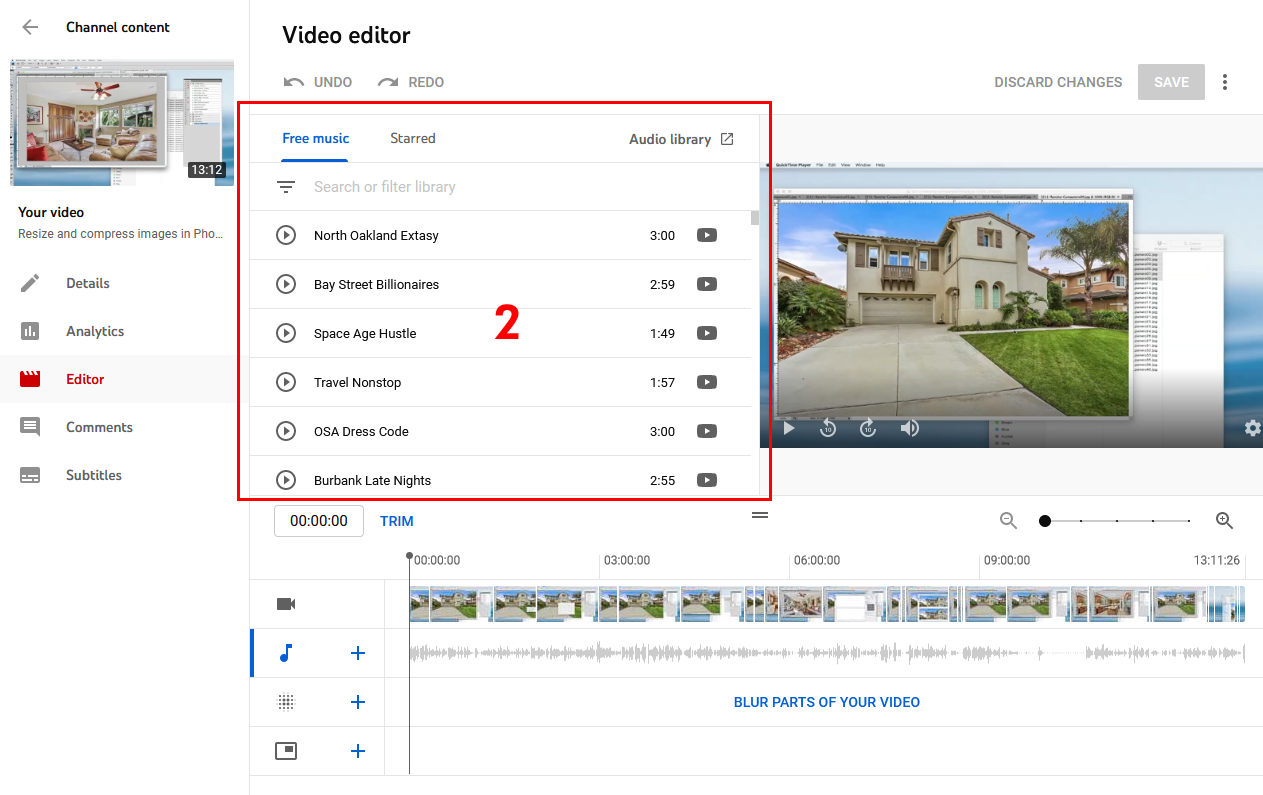Mute the video preview volume

pyautogui.click(x=909, y=428)
